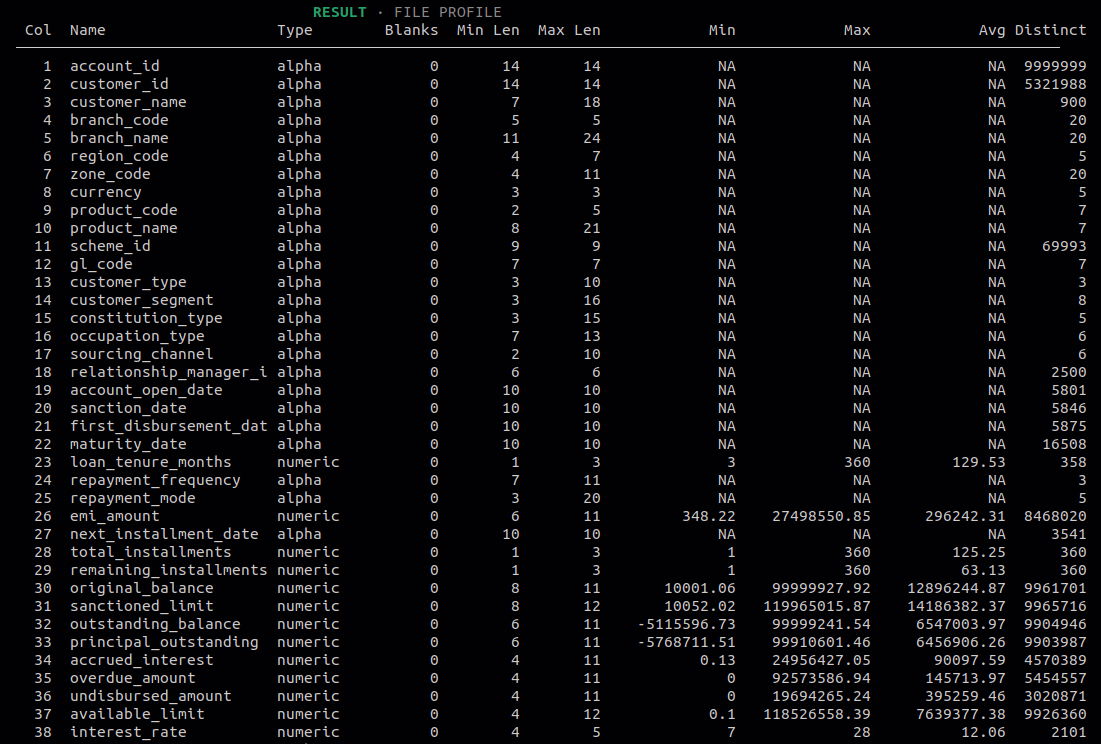Select the 'branch_name' field name
Viewport: 1101px width, 744px height.
pyautogui.click(x=119, y=138)
